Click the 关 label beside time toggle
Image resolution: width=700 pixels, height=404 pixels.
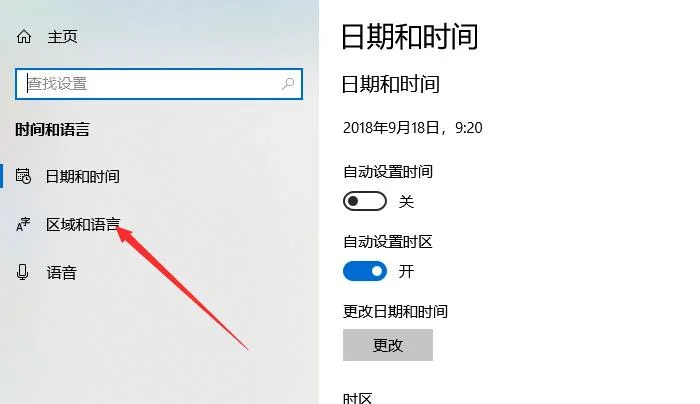point(406,201)
